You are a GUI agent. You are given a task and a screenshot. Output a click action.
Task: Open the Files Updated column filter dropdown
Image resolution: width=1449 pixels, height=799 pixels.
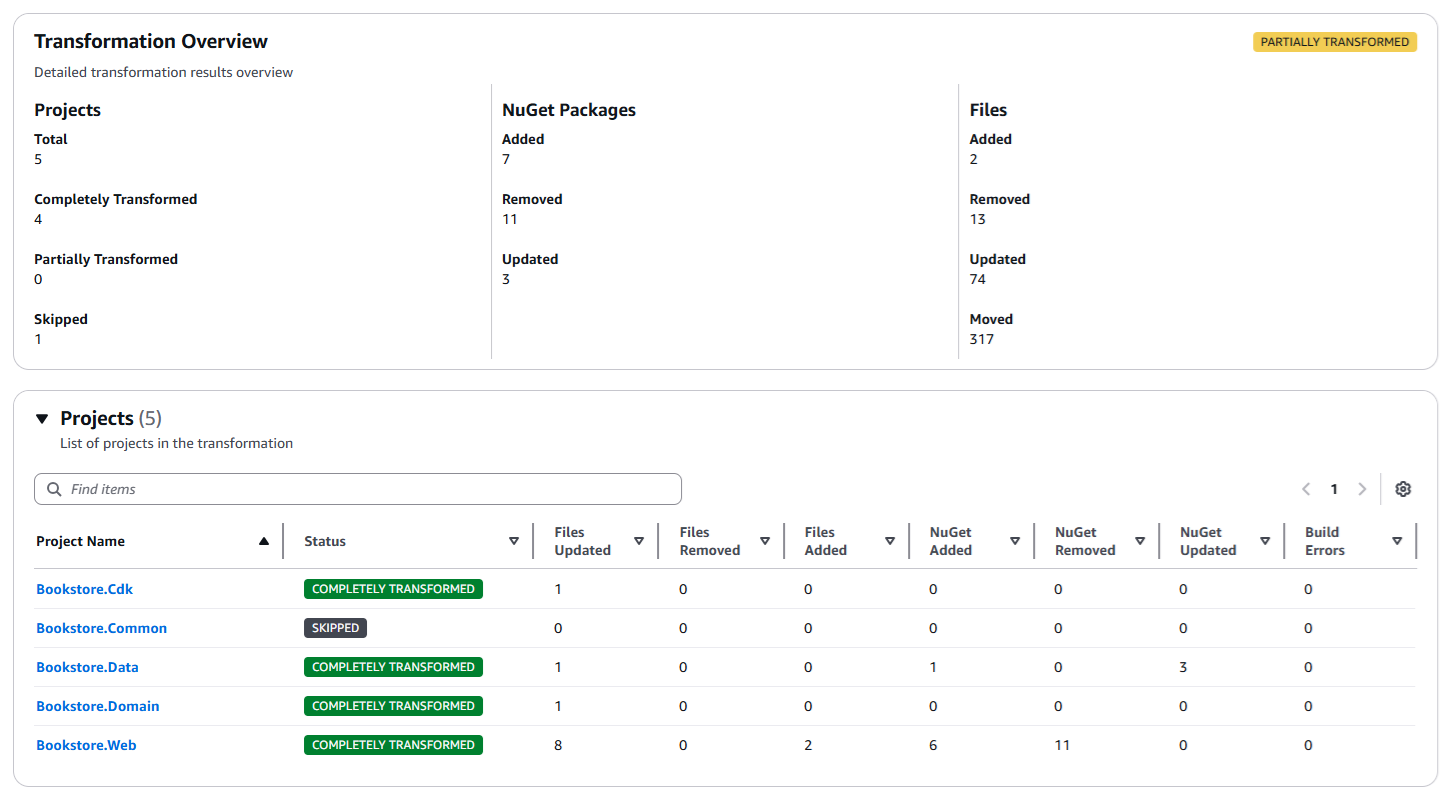(639, 540)
